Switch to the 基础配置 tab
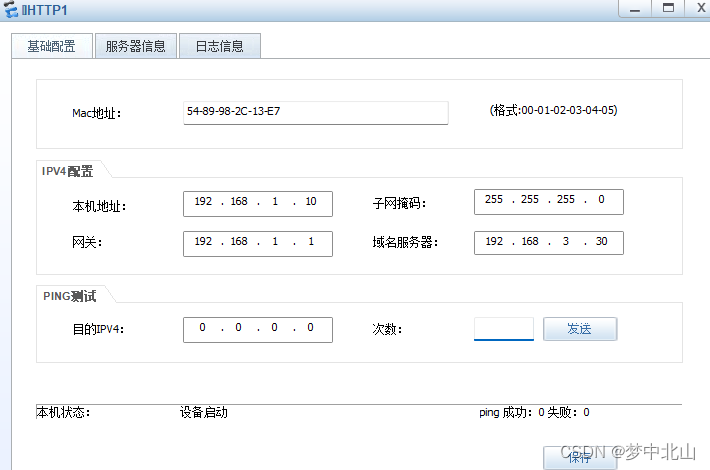Viewport: 710px width, 470px height. [x=52, y=46]
